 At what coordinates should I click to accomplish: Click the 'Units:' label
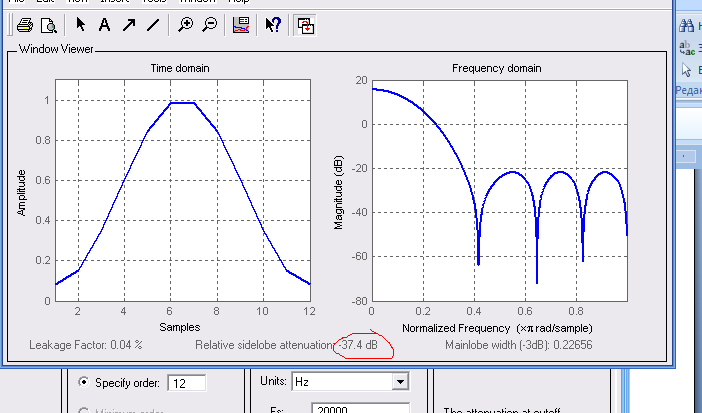point(274,381)
